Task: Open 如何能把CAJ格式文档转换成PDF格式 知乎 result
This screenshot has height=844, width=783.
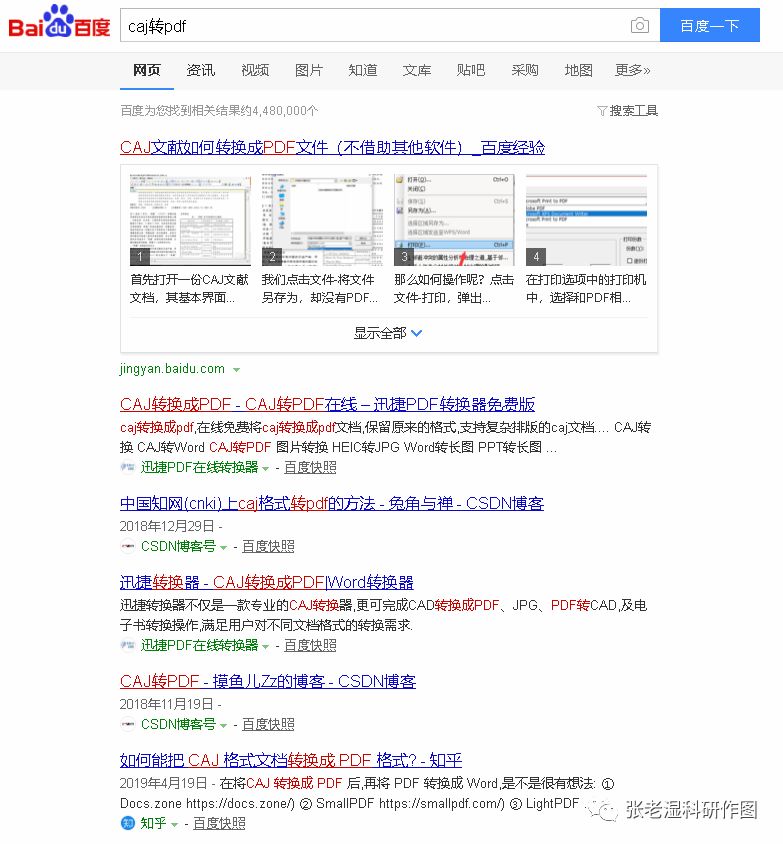Action: (291, 760)
